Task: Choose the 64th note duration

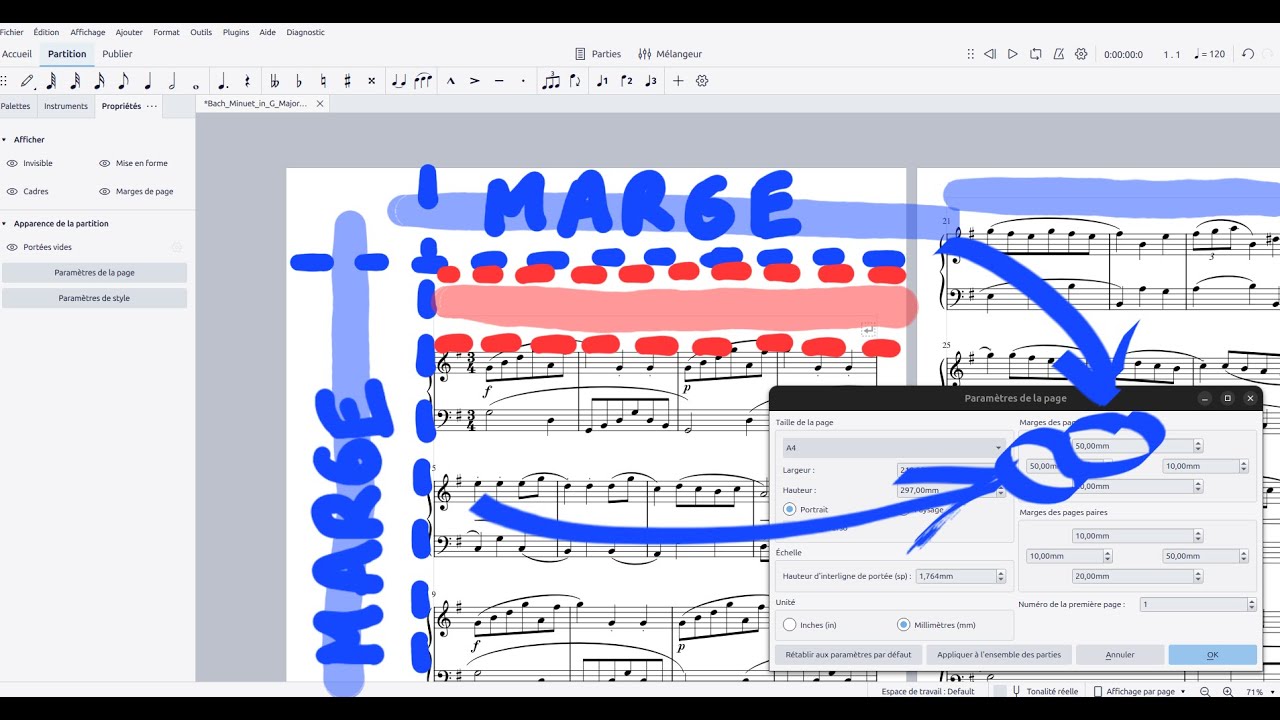Action: click(x=51, y=81)
